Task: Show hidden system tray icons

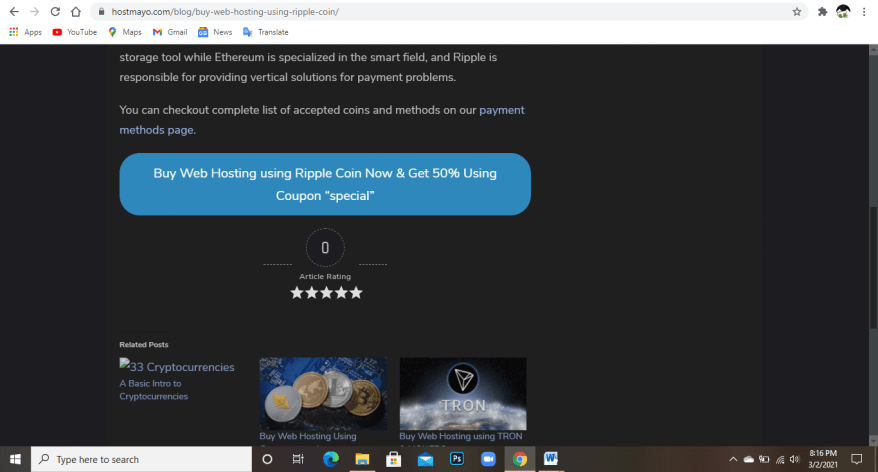Action: tap(733, 459)
